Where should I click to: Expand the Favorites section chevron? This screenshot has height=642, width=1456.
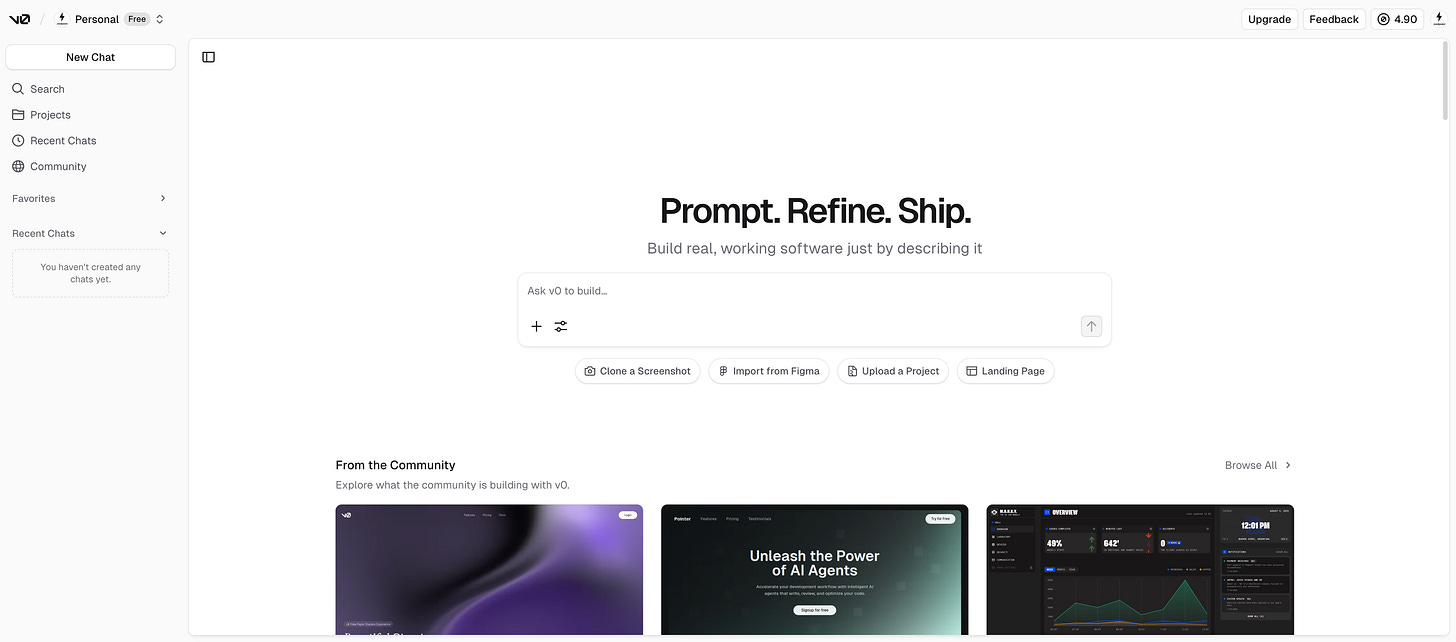(163, 199)
